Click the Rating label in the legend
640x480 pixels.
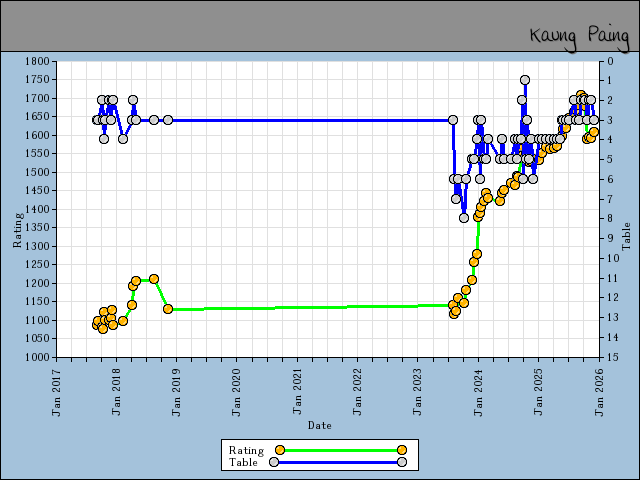point(246,450)
